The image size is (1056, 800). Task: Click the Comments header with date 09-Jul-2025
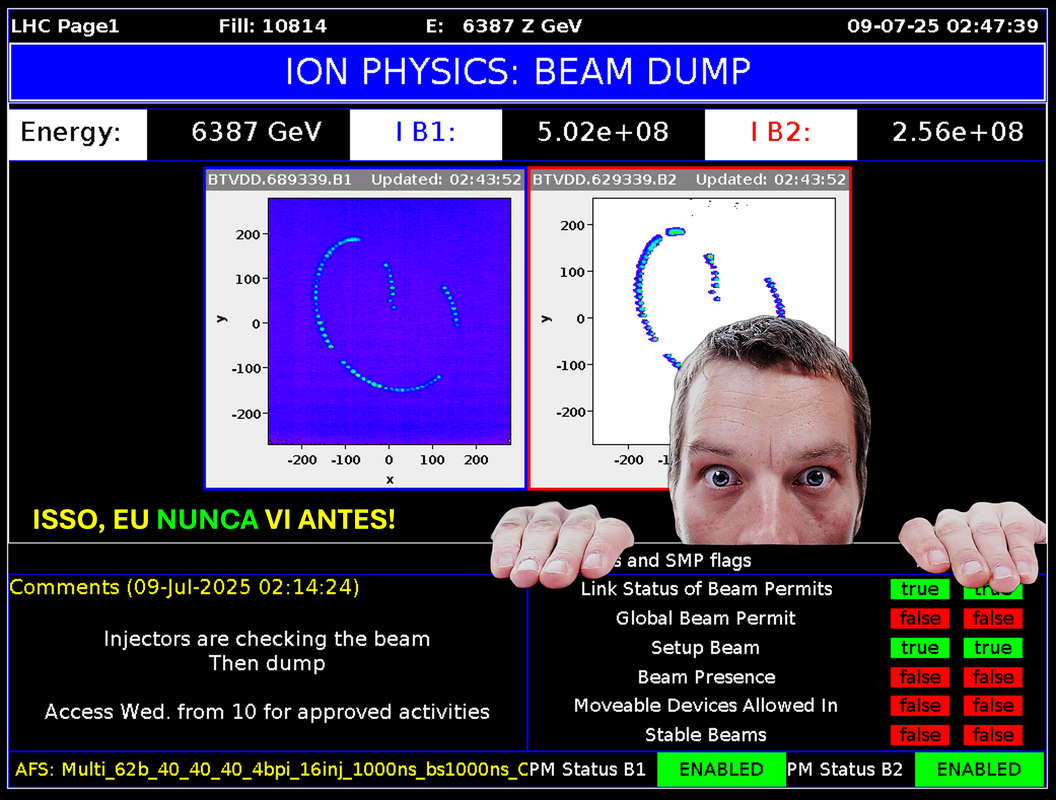click(x=185, y=587)
